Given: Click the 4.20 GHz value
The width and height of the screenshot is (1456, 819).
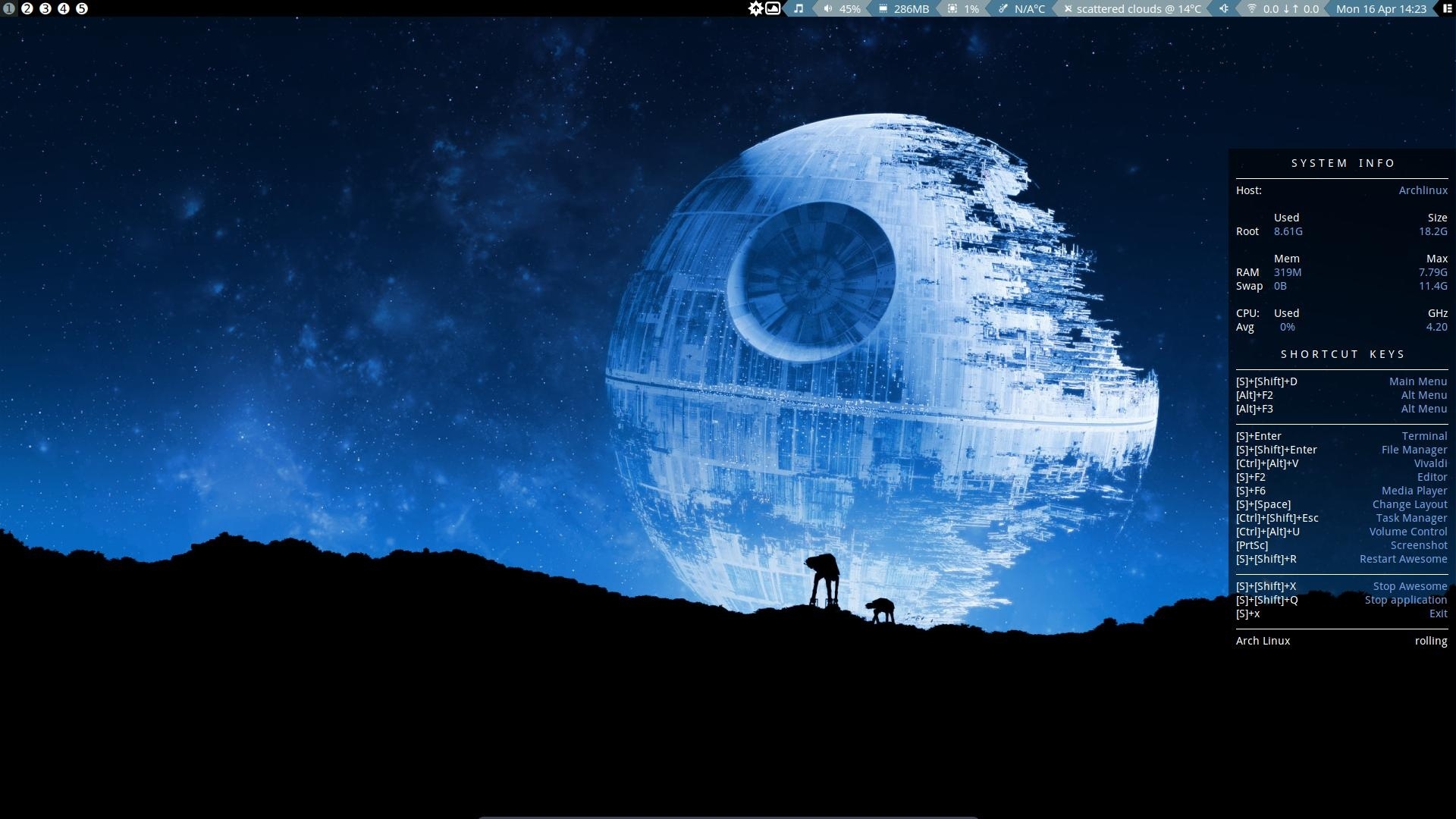Looking at the screenshot, I should coord(1436,327).
